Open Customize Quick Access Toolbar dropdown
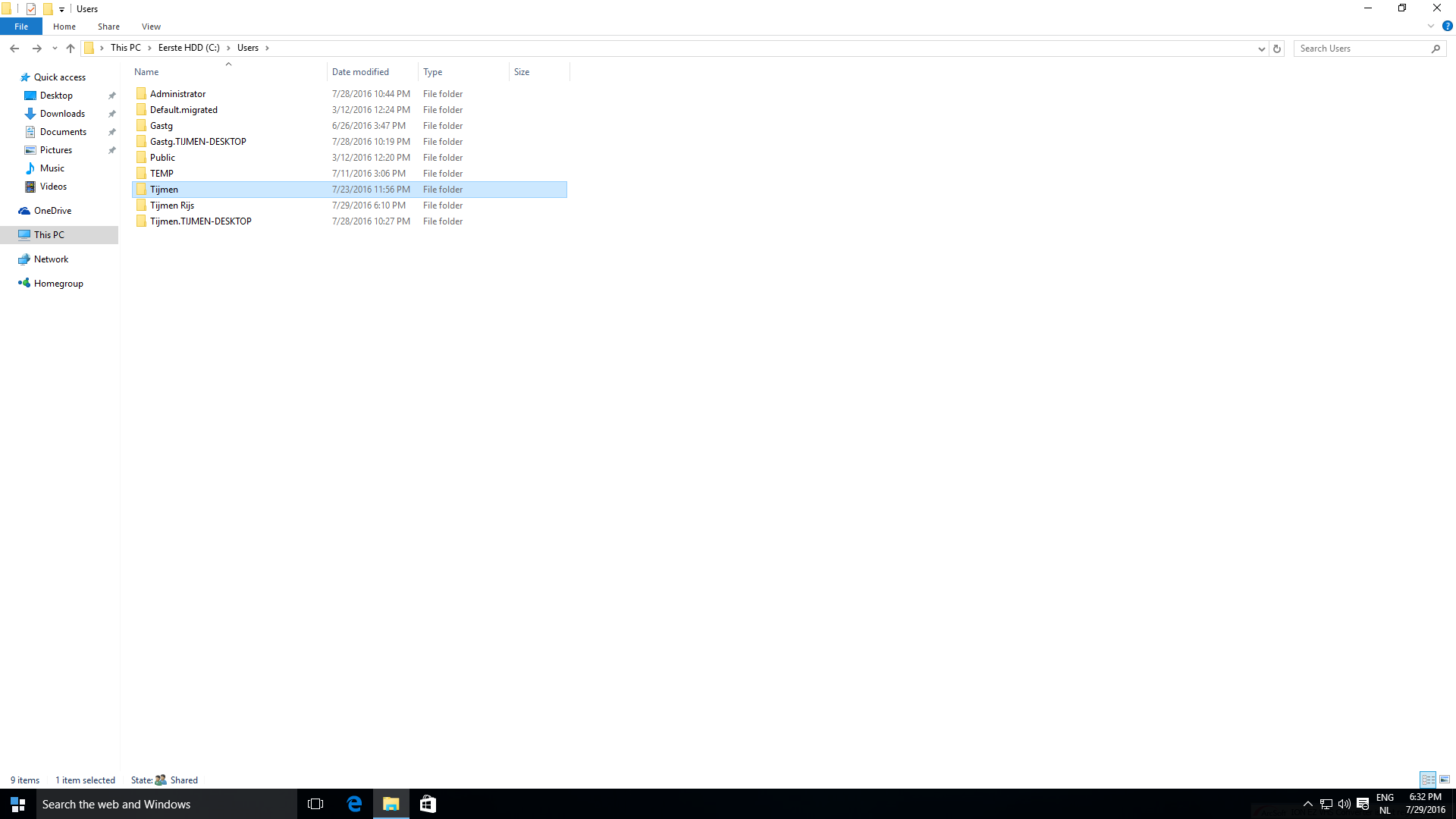This screenshot has height=819, width=1456. 62,9
